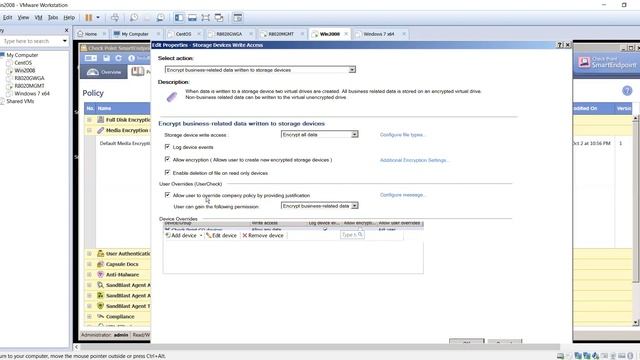
Task: Switch to the Home tab
Action: [91, 34]
